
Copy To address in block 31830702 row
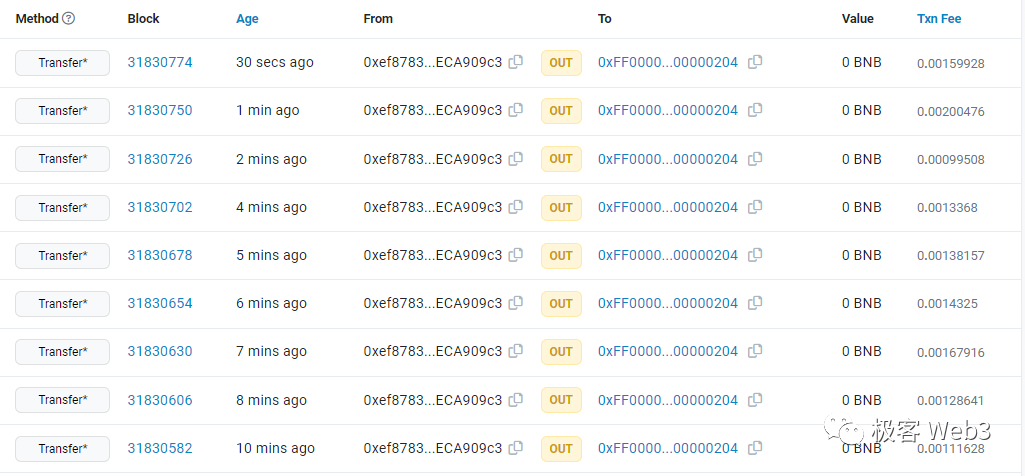(755, 207)
